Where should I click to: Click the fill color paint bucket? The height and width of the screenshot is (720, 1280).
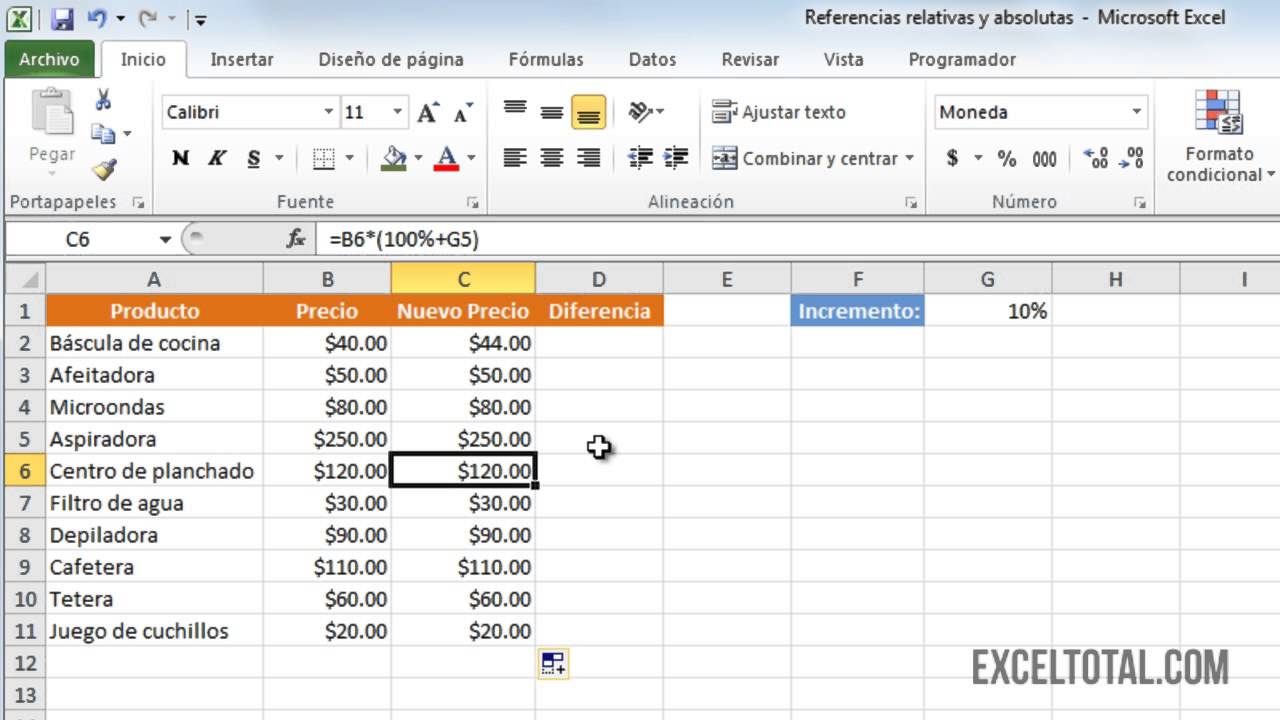tap(394, 158)
